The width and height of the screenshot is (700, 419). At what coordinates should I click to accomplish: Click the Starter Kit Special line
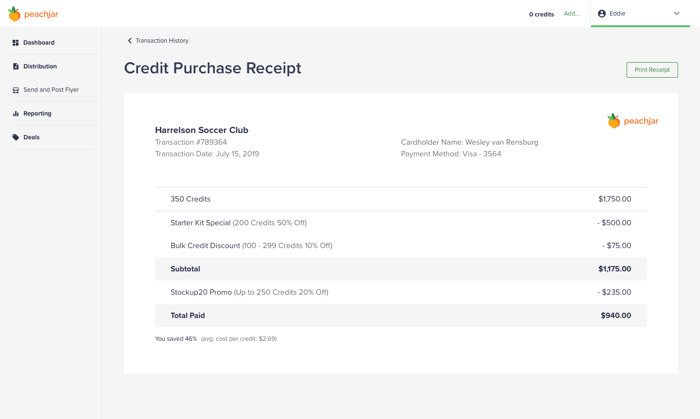[238, 223]
